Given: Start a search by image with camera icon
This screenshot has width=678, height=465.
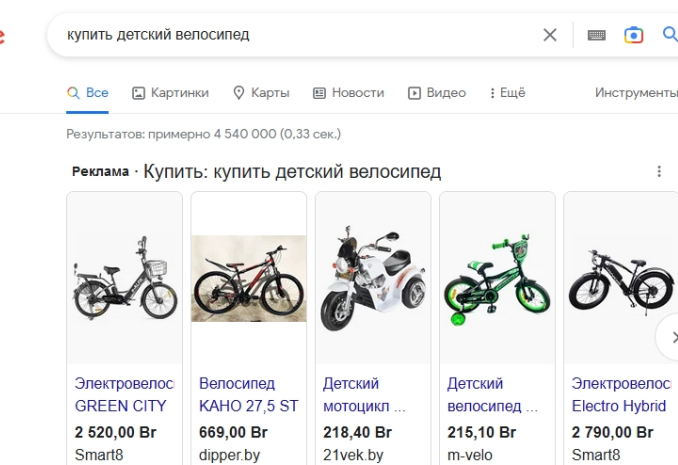Looking at the screenshot, I should 633,35.
